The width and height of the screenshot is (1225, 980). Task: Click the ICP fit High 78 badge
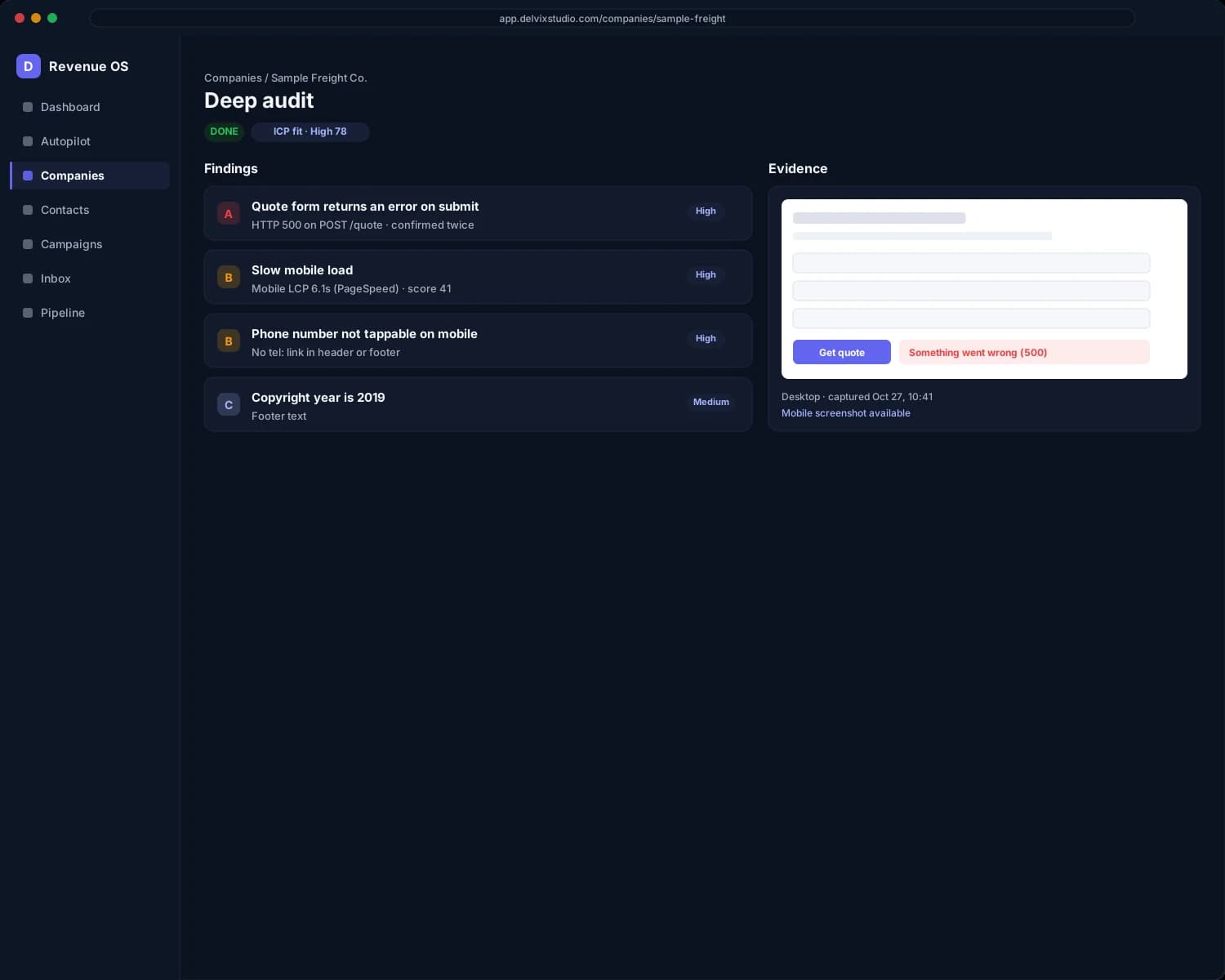(310, 131)
